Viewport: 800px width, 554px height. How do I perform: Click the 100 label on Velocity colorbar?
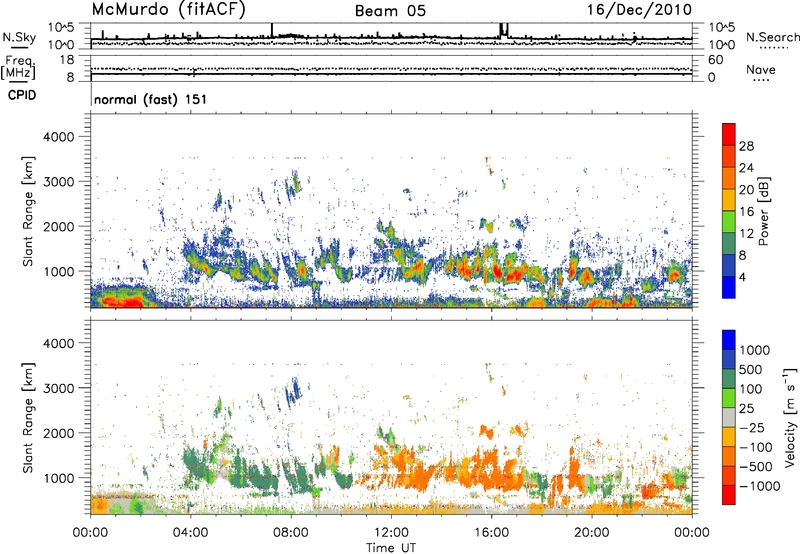coord(753,389)
